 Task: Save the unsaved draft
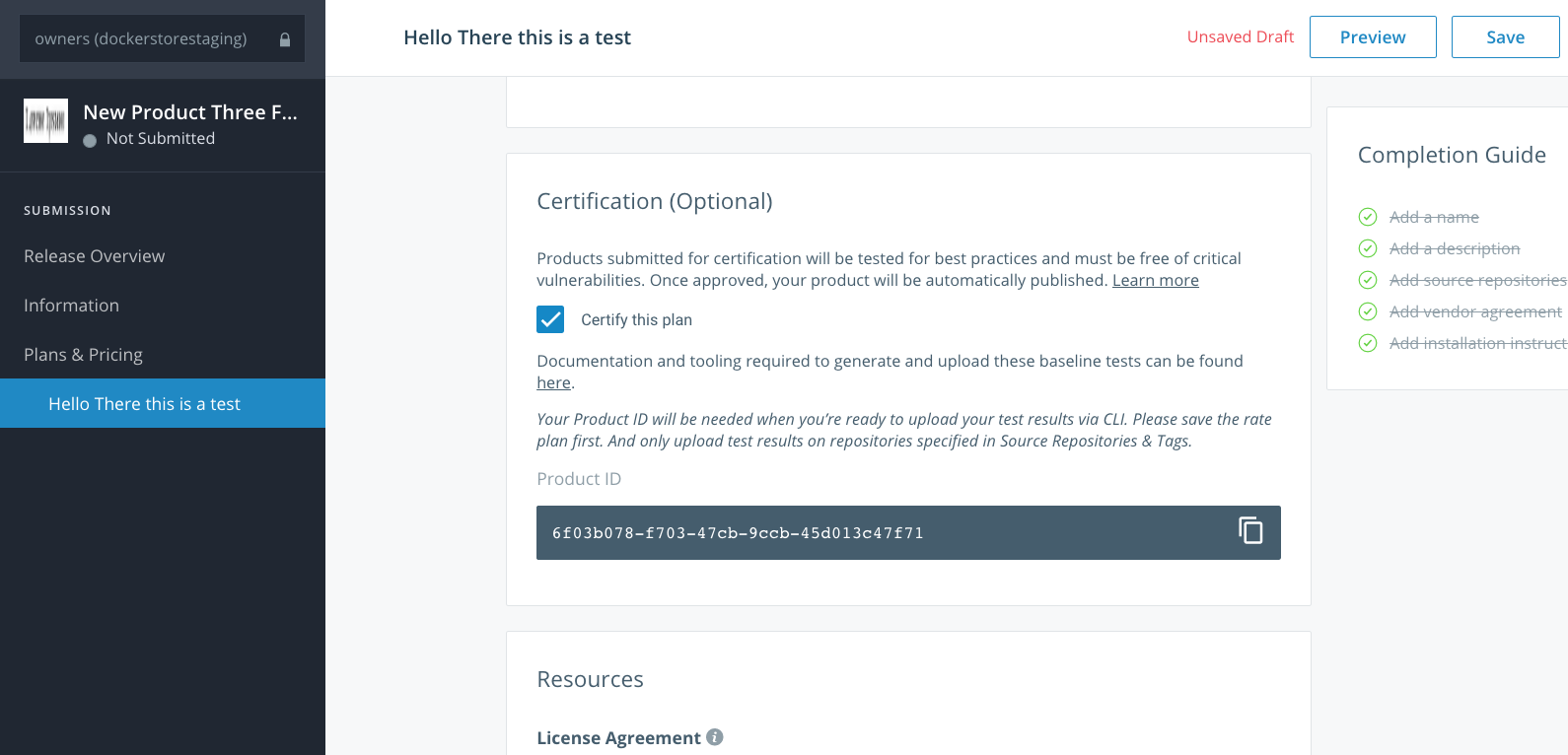point(1505,37)
